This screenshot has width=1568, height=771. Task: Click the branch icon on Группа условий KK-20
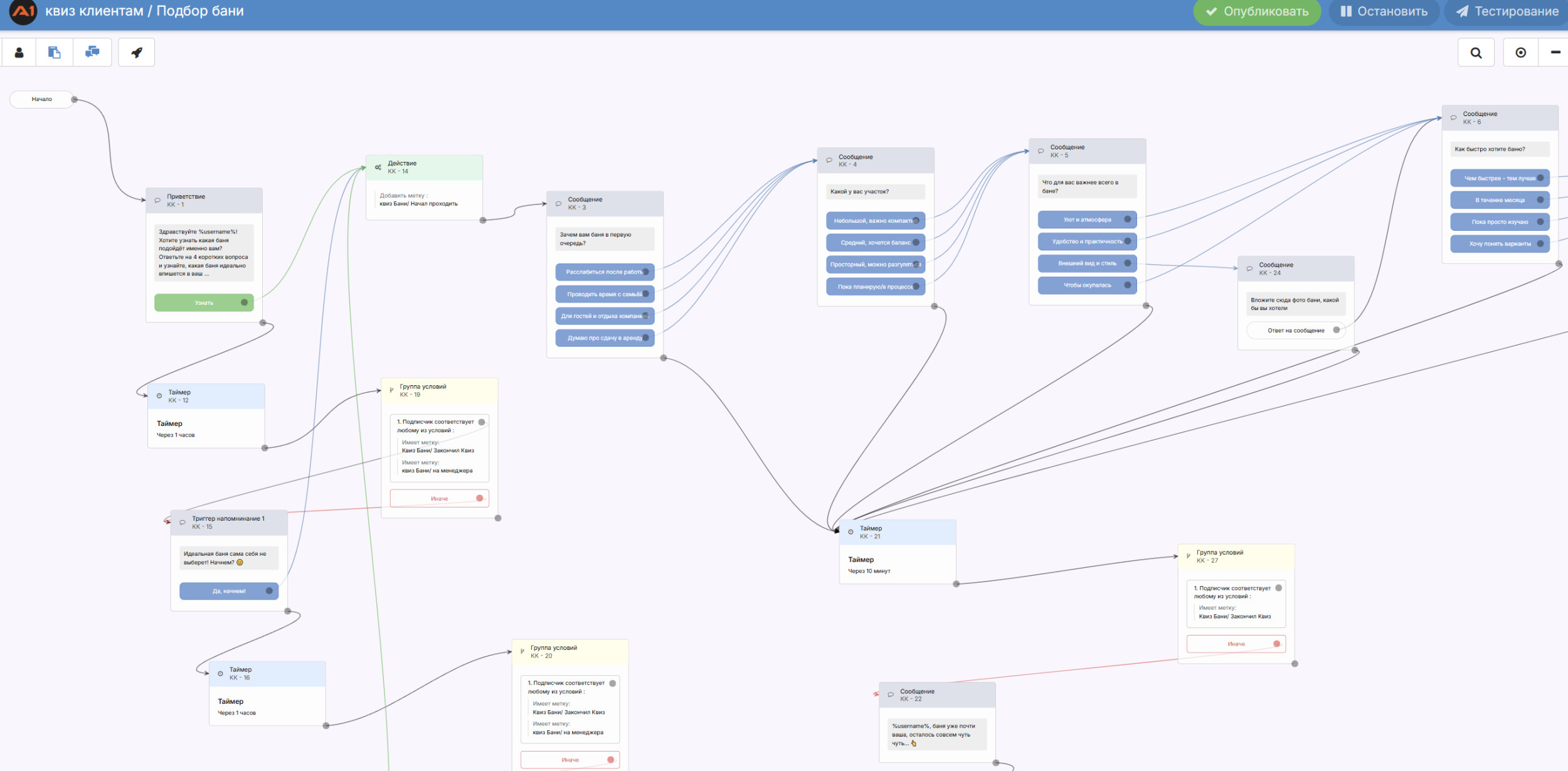coord(522,651)
